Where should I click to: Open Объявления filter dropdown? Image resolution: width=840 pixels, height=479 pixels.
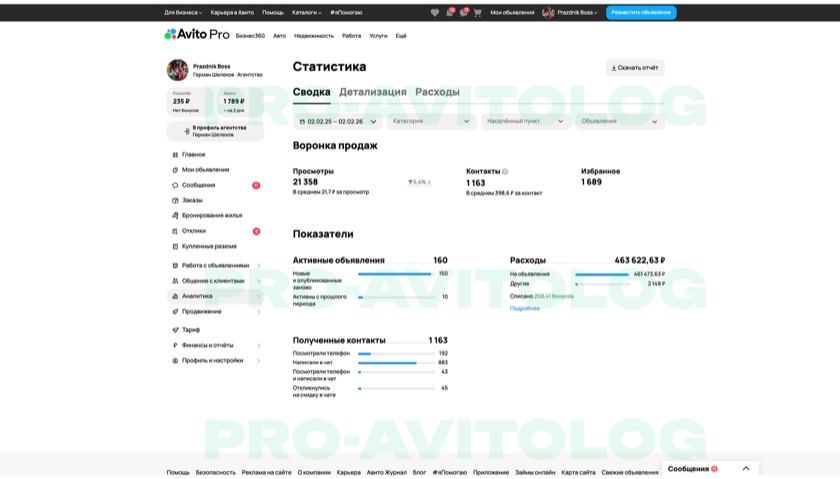(620, 122)
